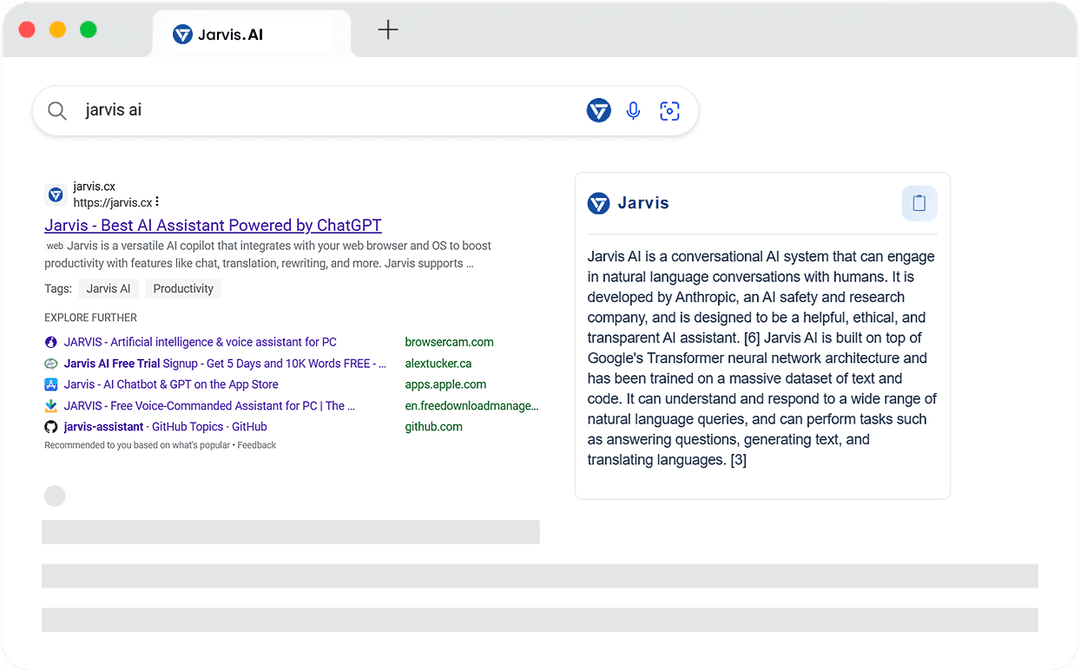Open a new tab with plus button
The height and width of the screenshot is (670, 1080).
point(388,30)
